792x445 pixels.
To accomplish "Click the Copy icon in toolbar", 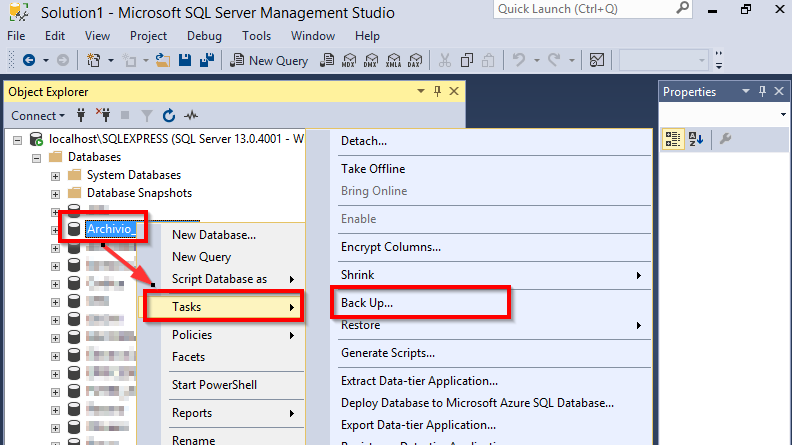I will [467, 61].
